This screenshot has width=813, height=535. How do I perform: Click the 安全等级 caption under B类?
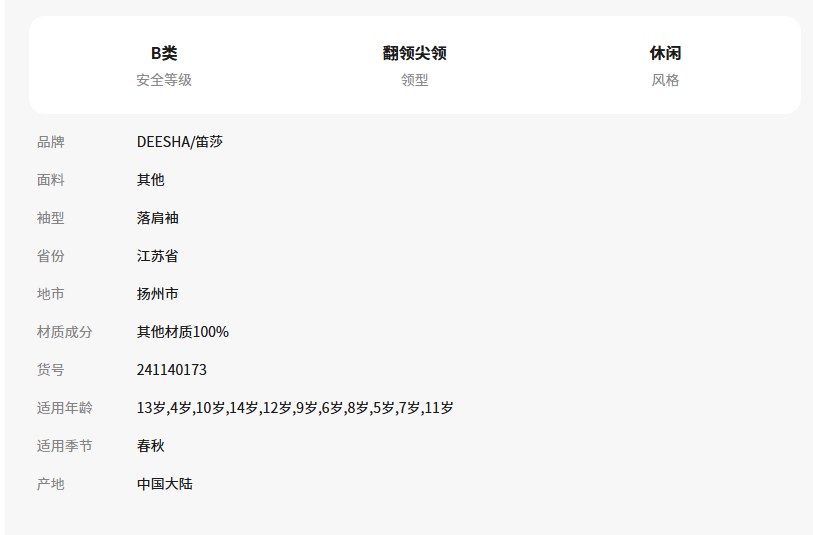164,80
